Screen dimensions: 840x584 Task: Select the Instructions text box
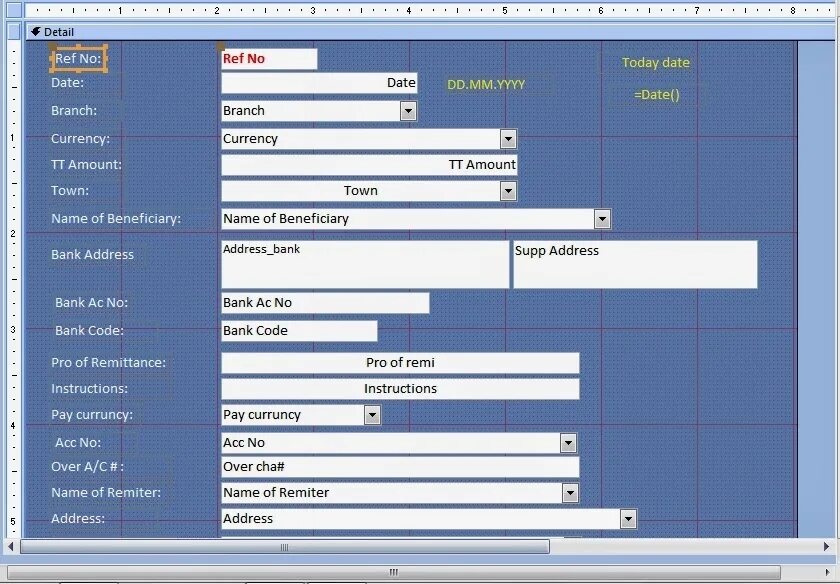pyautogui.click(x=400, y=389)
